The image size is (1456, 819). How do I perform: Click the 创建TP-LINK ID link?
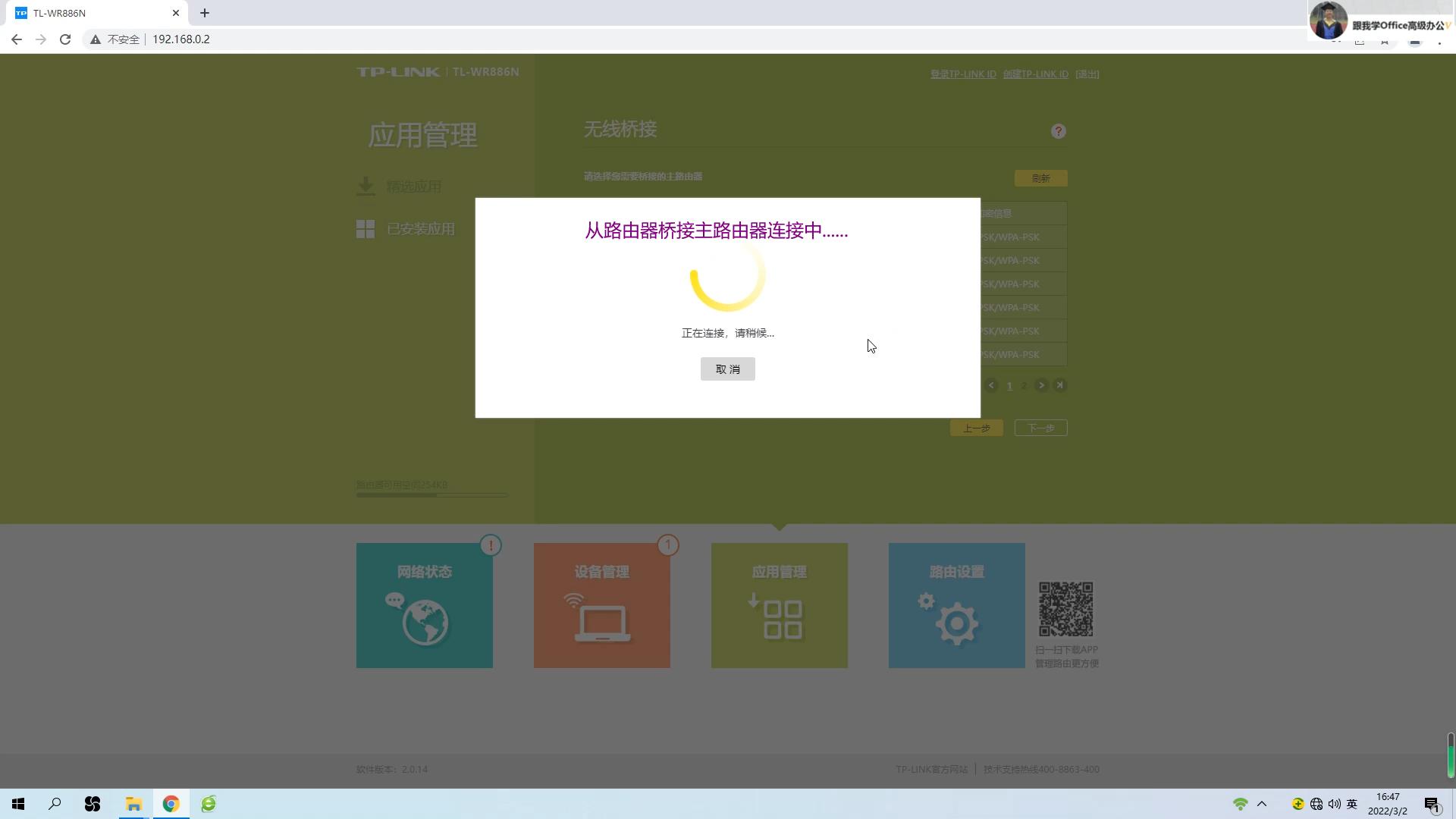(1036, 74)
